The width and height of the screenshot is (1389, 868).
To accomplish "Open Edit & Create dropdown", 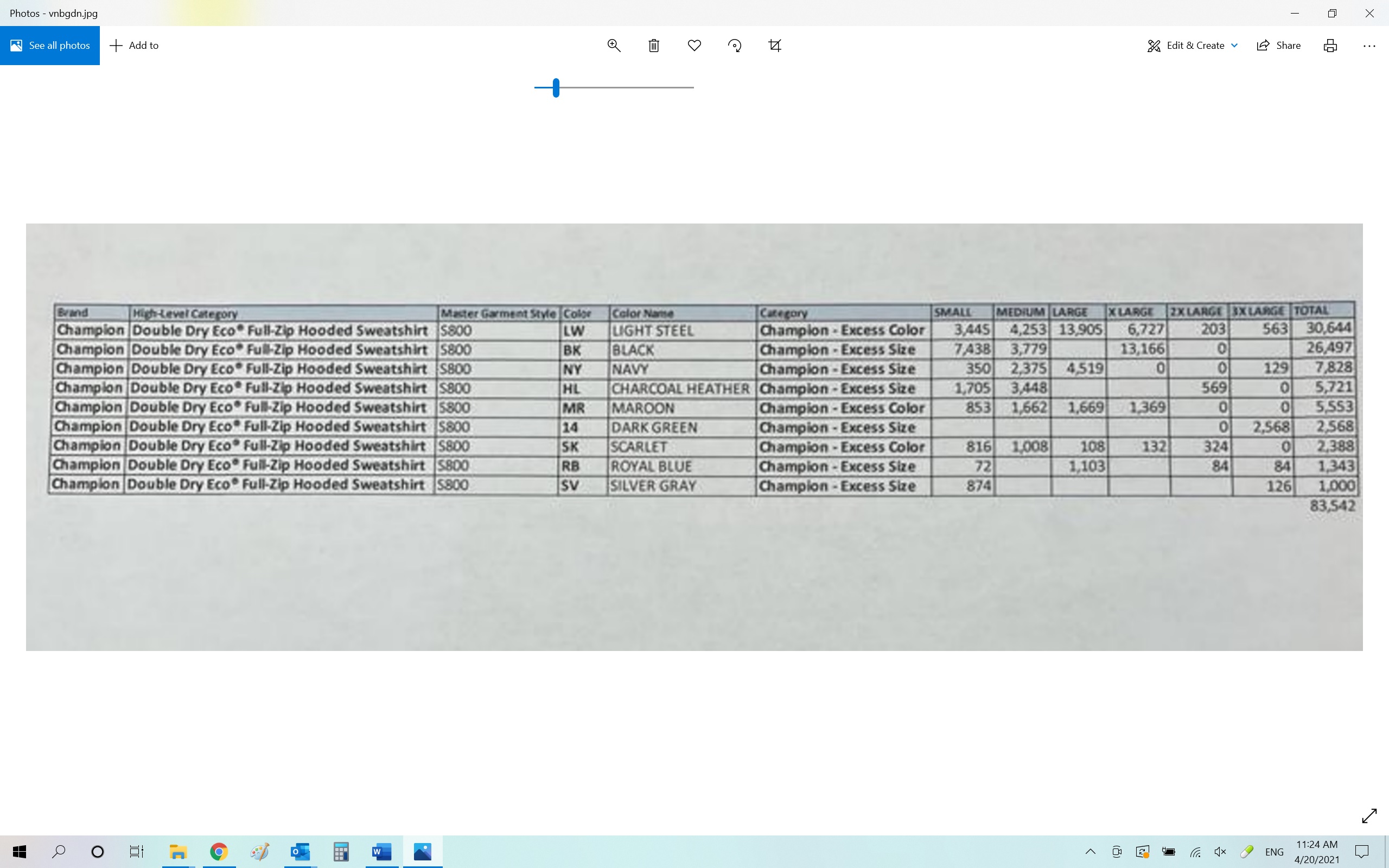I will pos(1193,46).
